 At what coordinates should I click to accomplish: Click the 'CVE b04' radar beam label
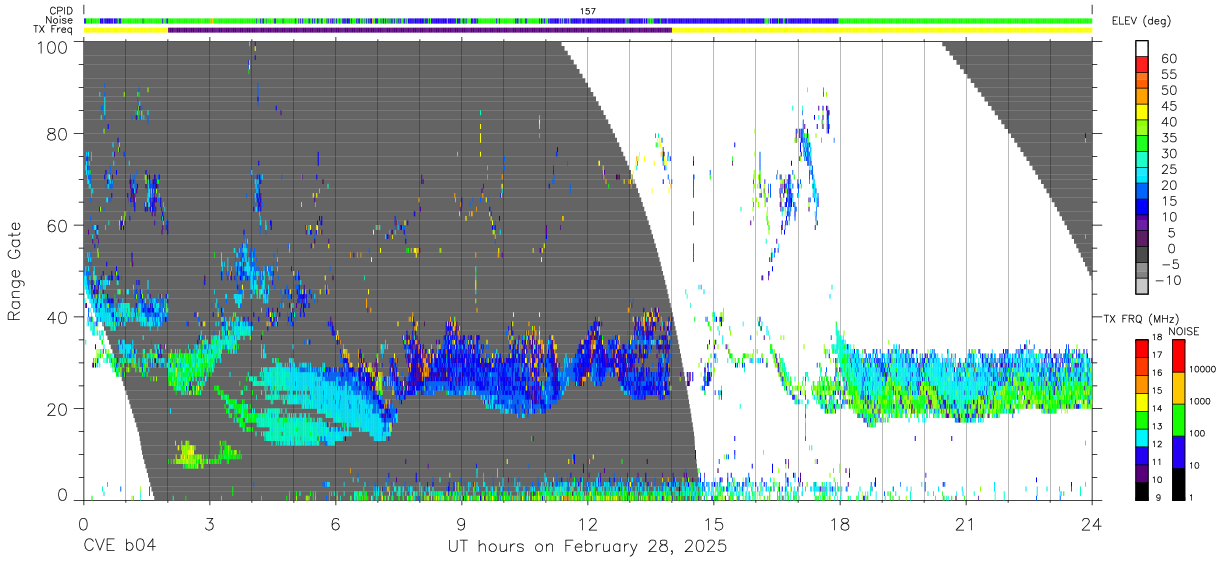point(120,547)
